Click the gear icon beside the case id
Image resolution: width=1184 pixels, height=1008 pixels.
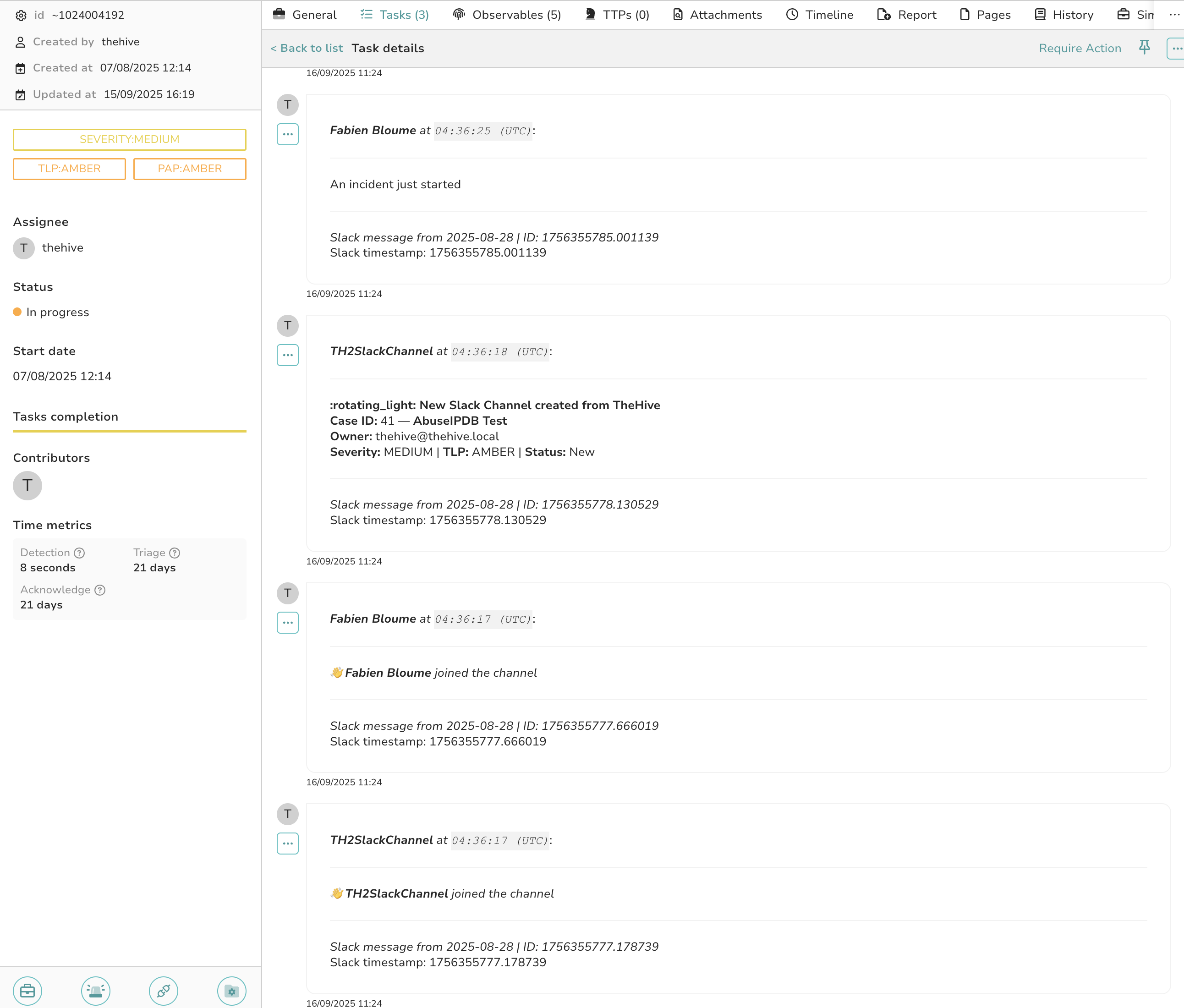click(x=21, y=16)
